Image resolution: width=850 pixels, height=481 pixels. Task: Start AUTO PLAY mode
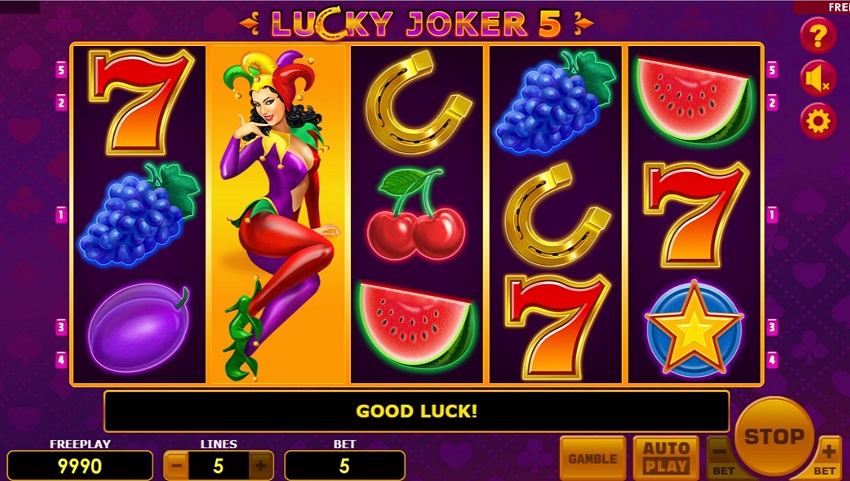pyautogui.click(x=666, y=458)
